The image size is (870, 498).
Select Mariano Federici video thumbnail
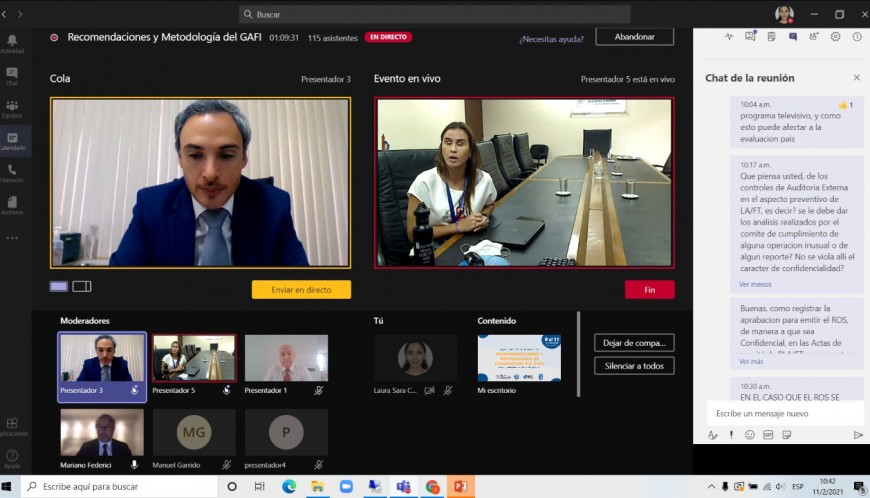102,433
